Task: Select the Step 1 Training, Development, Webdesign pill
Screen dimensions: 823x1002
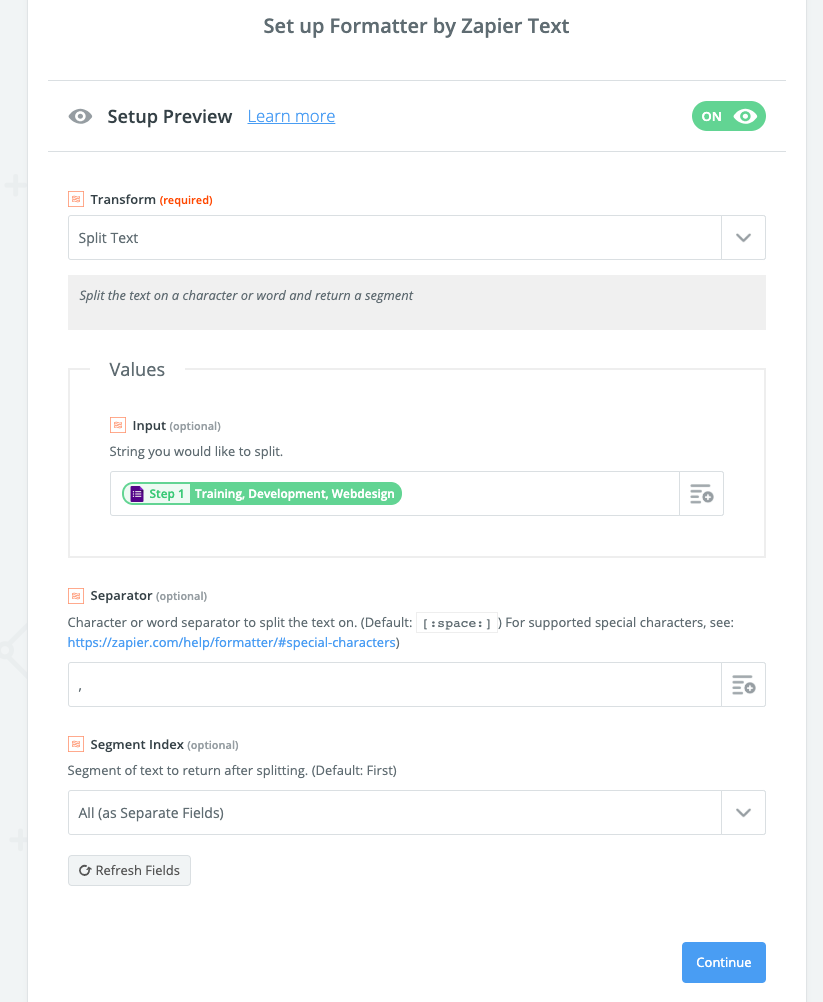Action: pos(262,493)
